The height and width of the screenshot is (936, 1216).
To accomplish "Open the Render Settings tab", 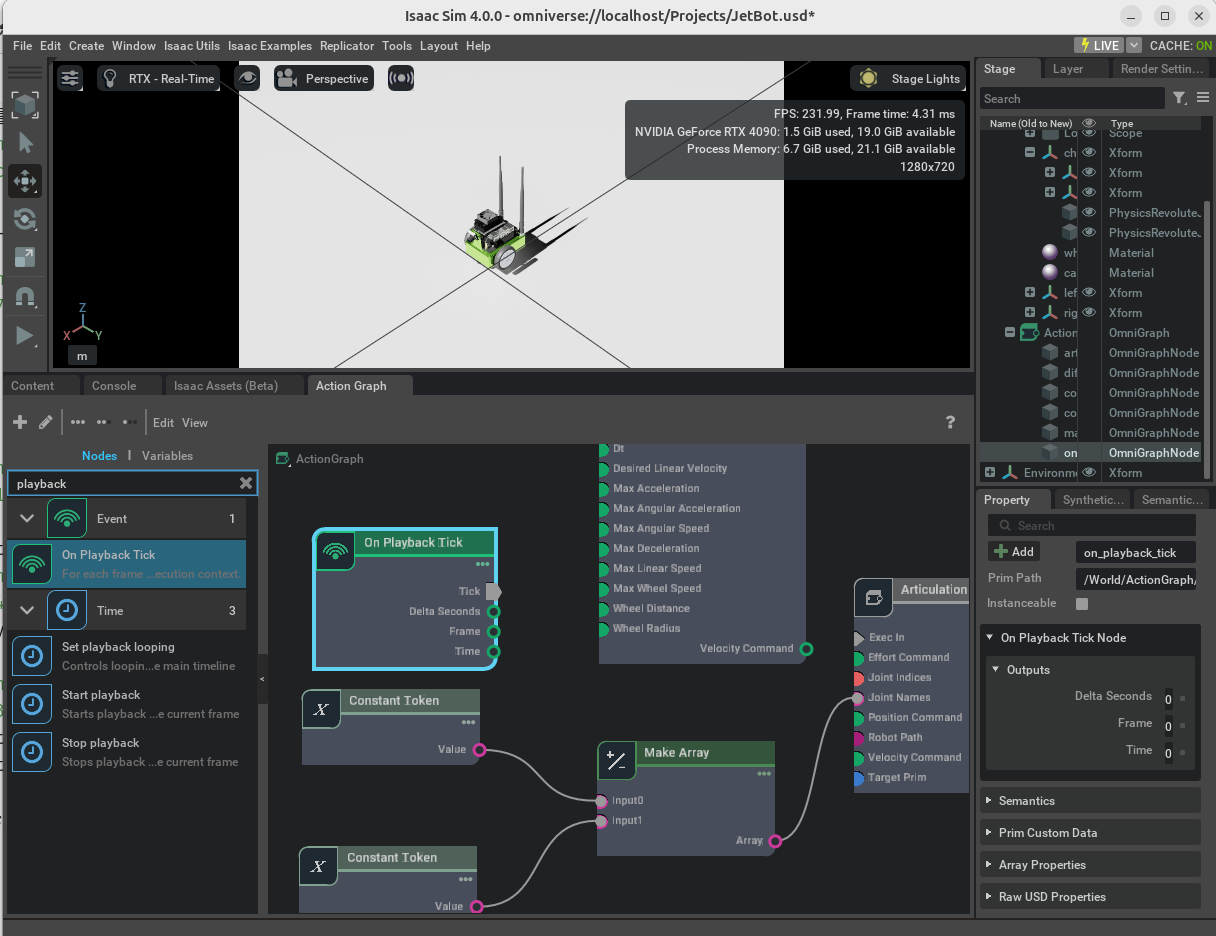I will (1161, 69).
